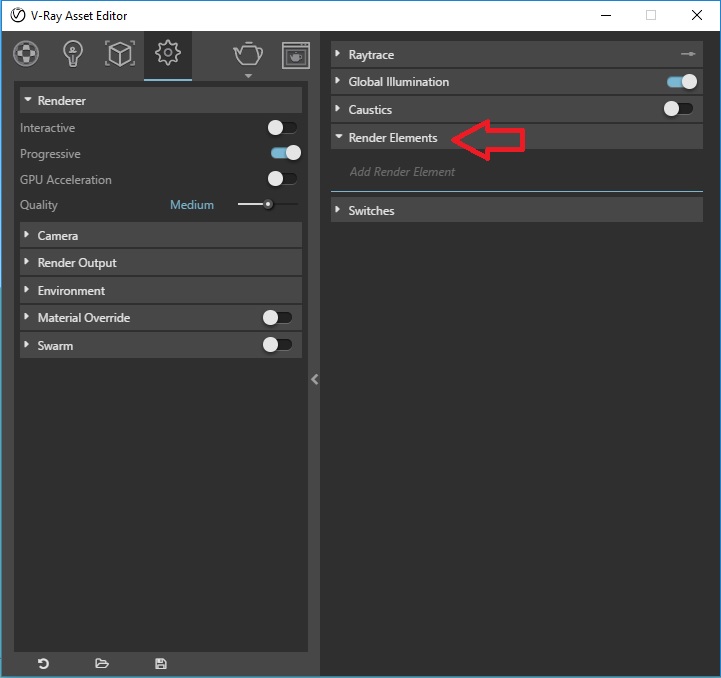Start render with the teapot icon
This screenshot has height=678, width=721.
click(248, 54)
